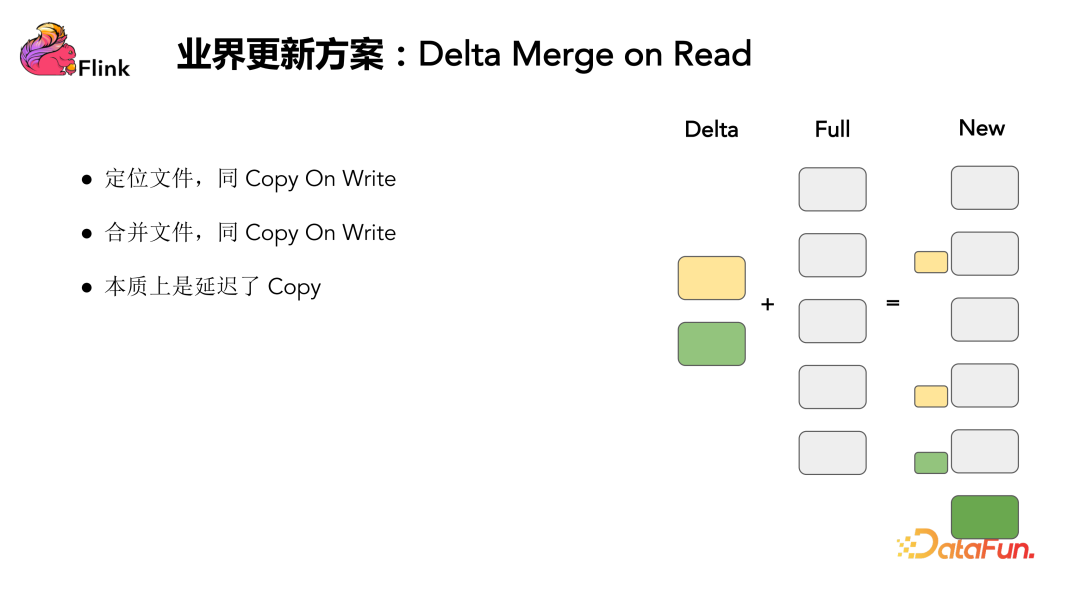This screenshot has height=608, width=1080.
Task: Click the bullet 本质上是延迟了 Copy
Action: click(x=213, y=287)
